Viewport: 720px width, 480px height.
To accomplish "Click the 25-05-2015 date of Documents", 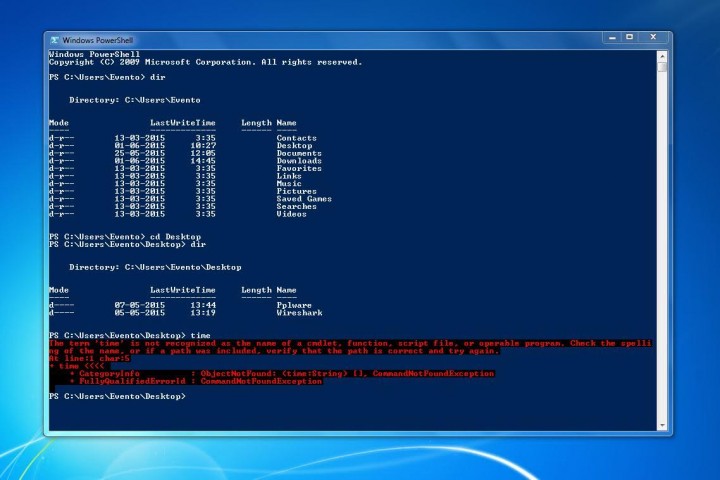I will point(140,153).
